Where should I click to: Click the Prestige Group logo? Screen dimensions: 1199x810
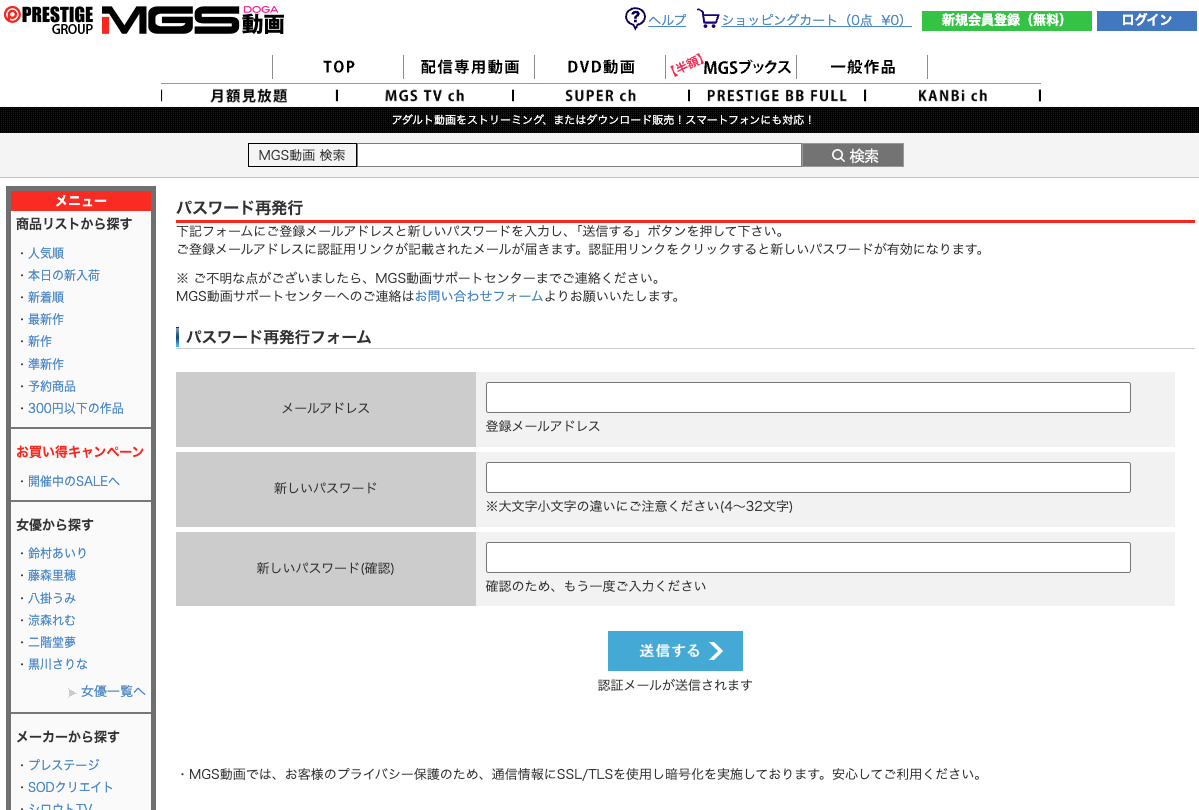pos(49,21)
